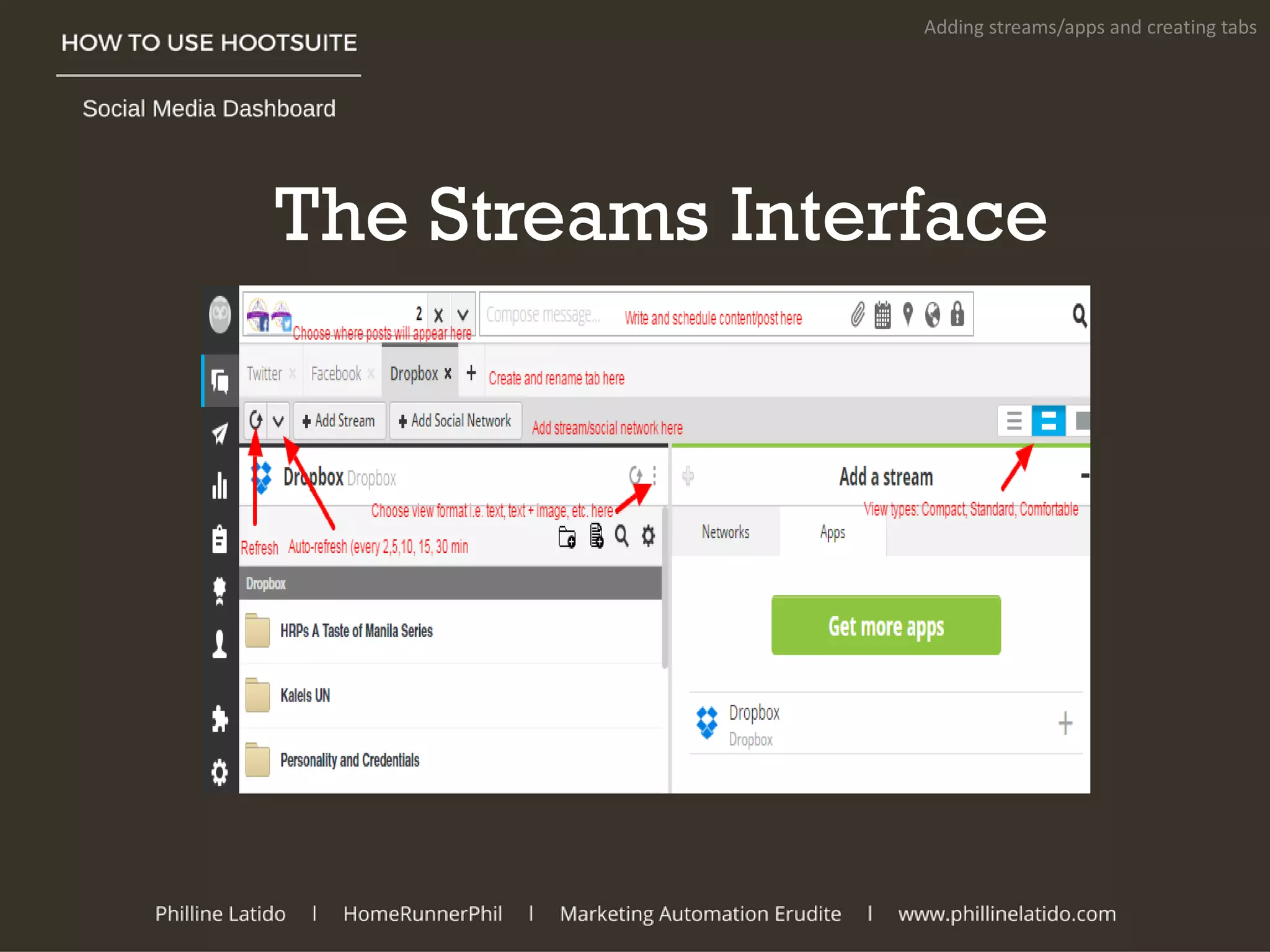Click the search magnifier in the top right
The image size is (1270, 952).
click(x=1080, y=315)
